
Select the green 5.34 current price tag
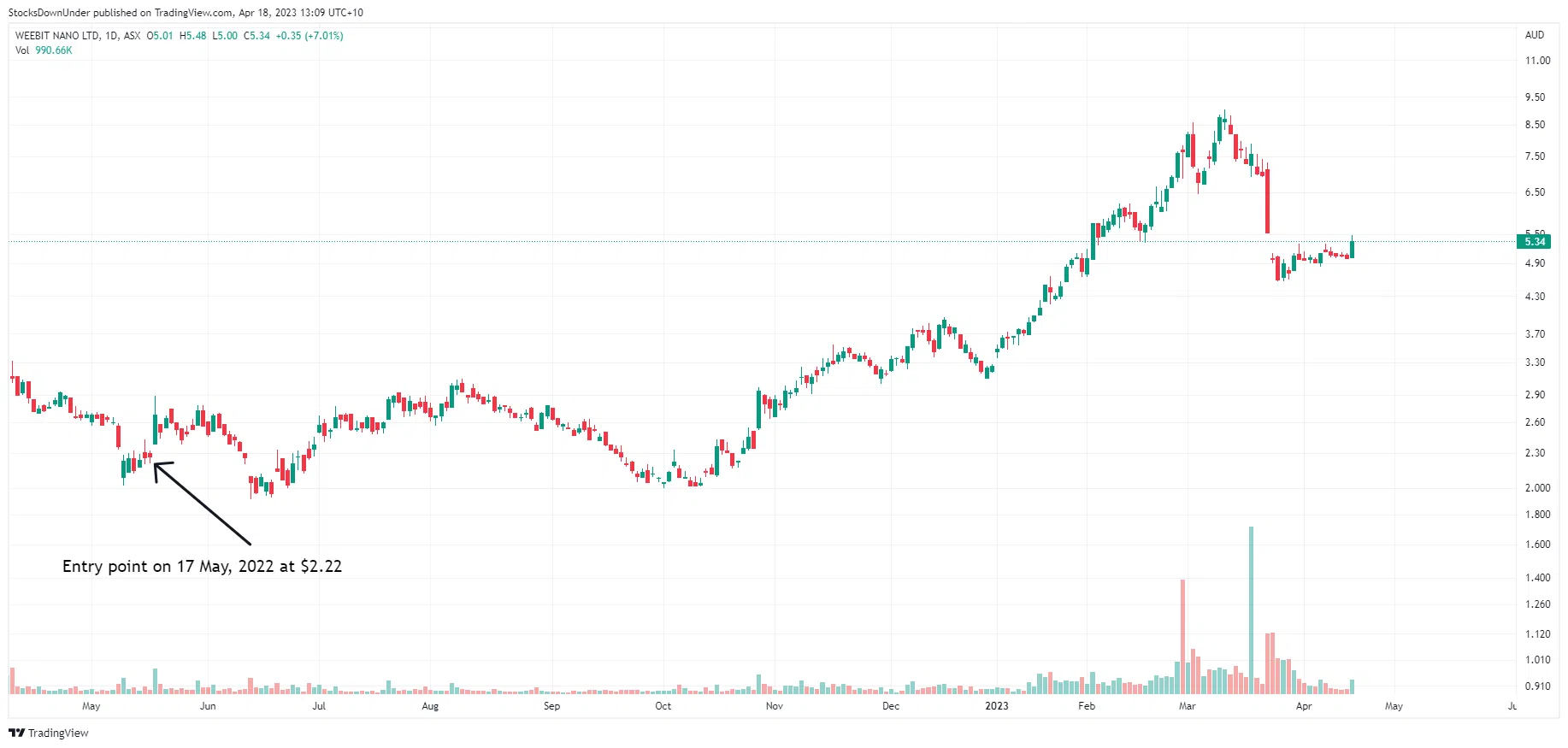point(1535,242)
